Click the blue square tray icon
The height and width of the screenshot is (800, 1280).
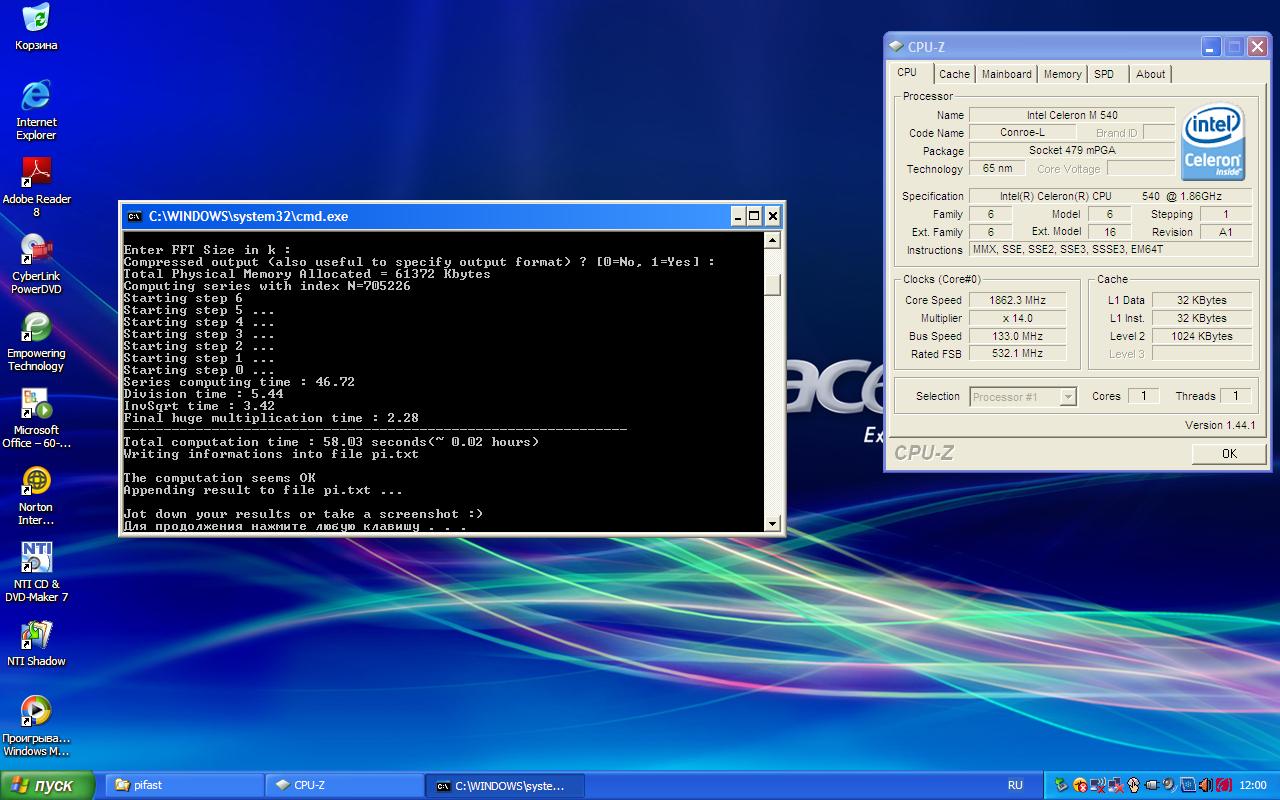coord(1188,785)
